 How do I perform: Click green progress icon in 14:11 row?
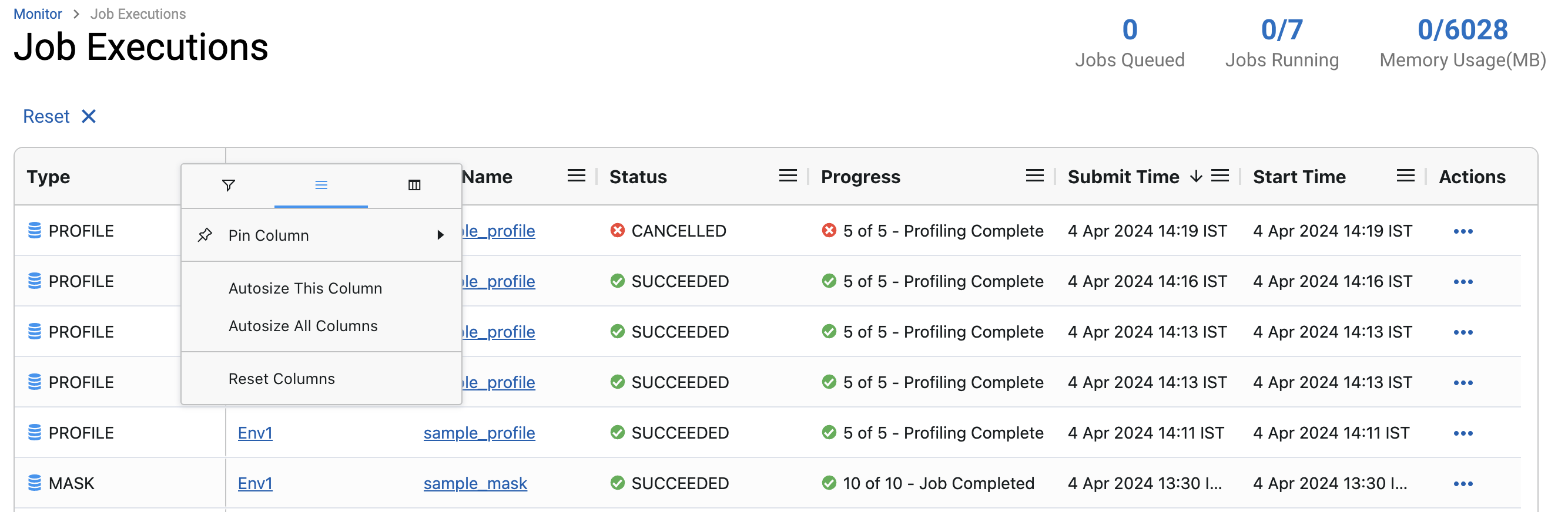click(829, 432)
